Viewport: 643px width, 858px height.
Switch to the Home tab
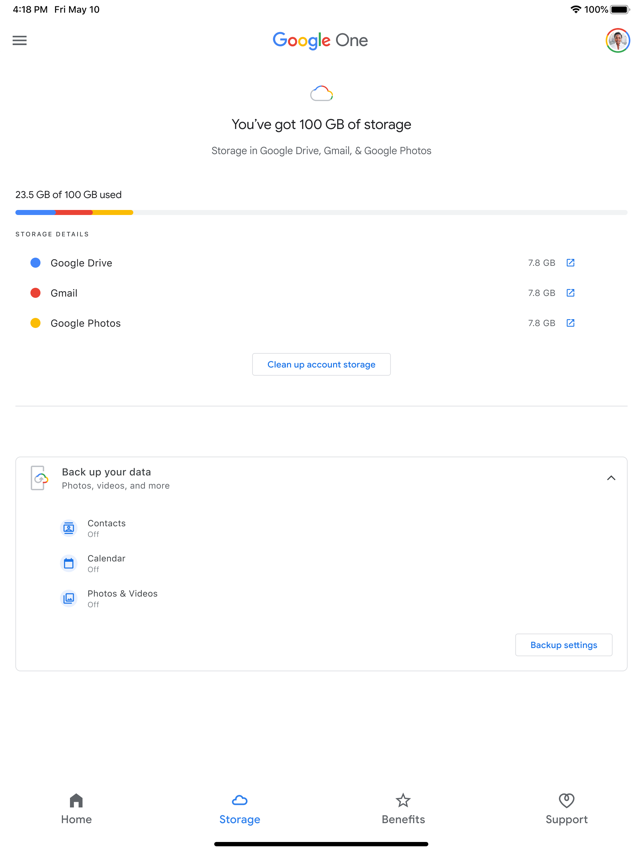[76, 808]
